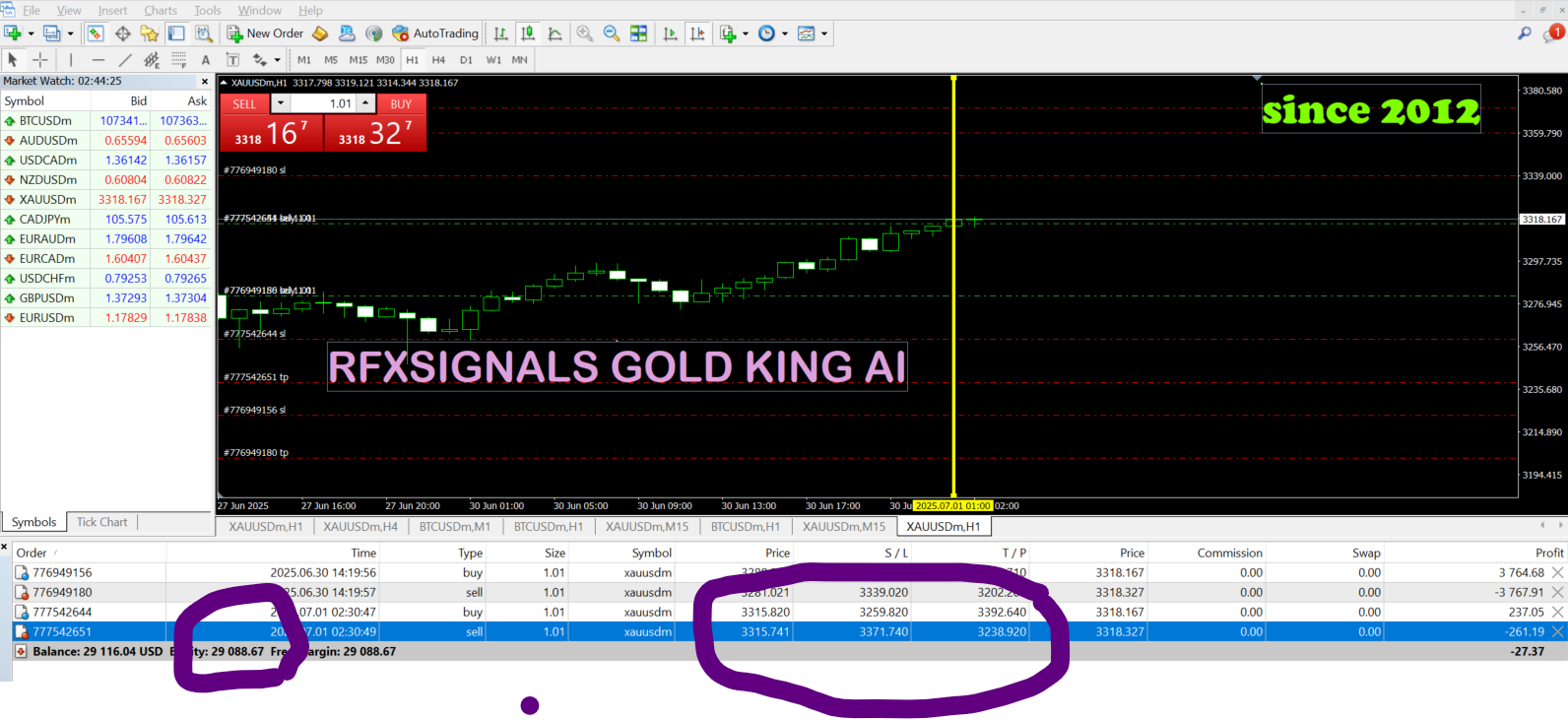Switch chart to Candlesticks type
Viewport: 1568px width, 720px height.
(x=528, y=33)
